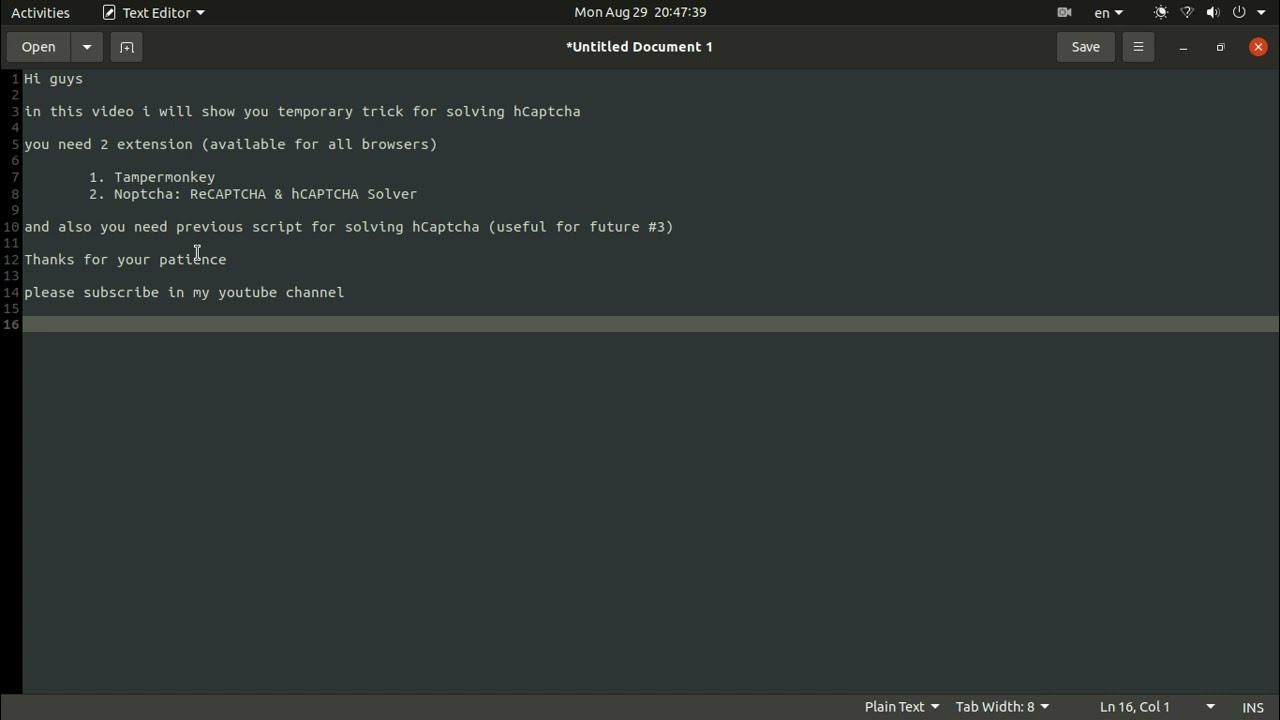This screenshot has height=720, width=1280.
Task: Open the Activities overview
Action: click(x=40, y=13)
